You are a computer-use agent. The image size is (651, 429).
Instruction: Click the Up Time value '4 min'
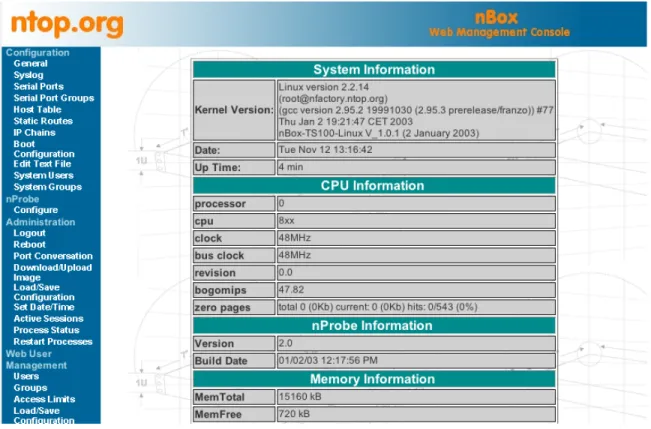(x=291, y=167)
